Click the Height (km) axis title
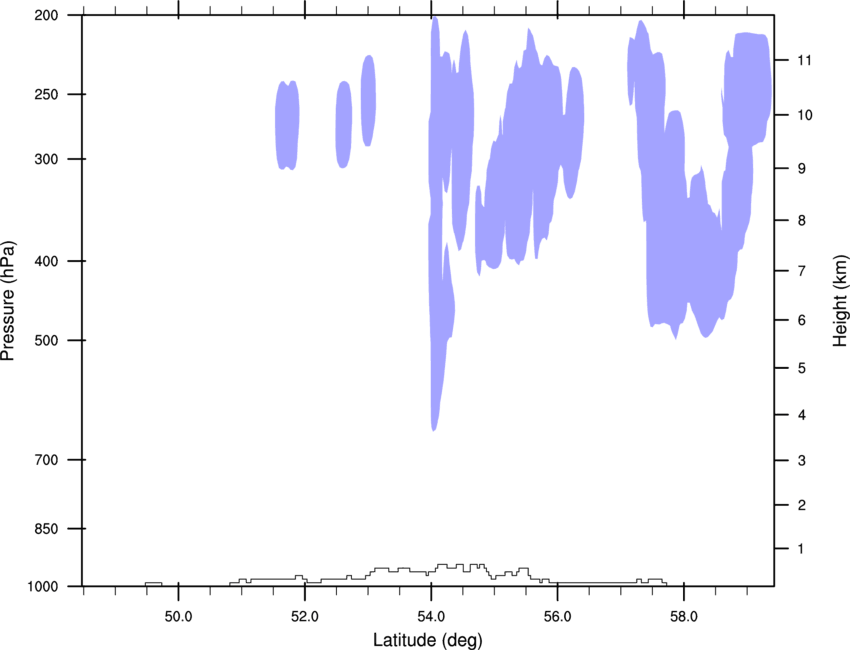The width and height of the screenshot is (850, 650). pos(840,300)
